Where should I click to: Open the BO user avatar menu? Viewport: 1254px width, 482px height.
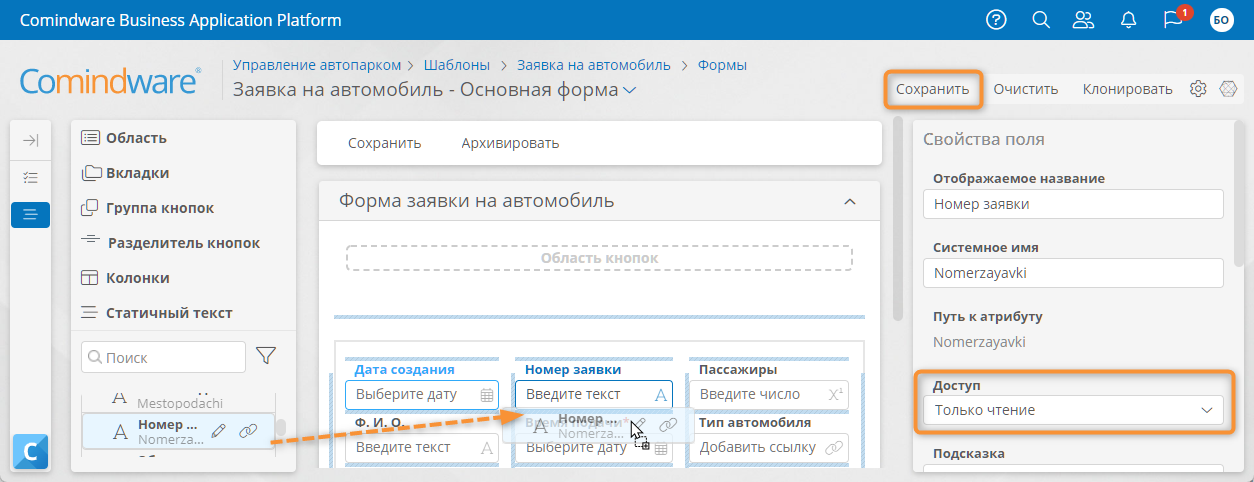1221,20
